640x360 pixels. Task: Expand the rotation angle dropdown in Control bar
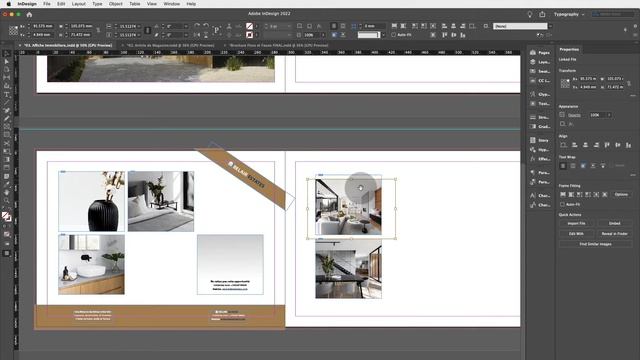tap(186, 26)
